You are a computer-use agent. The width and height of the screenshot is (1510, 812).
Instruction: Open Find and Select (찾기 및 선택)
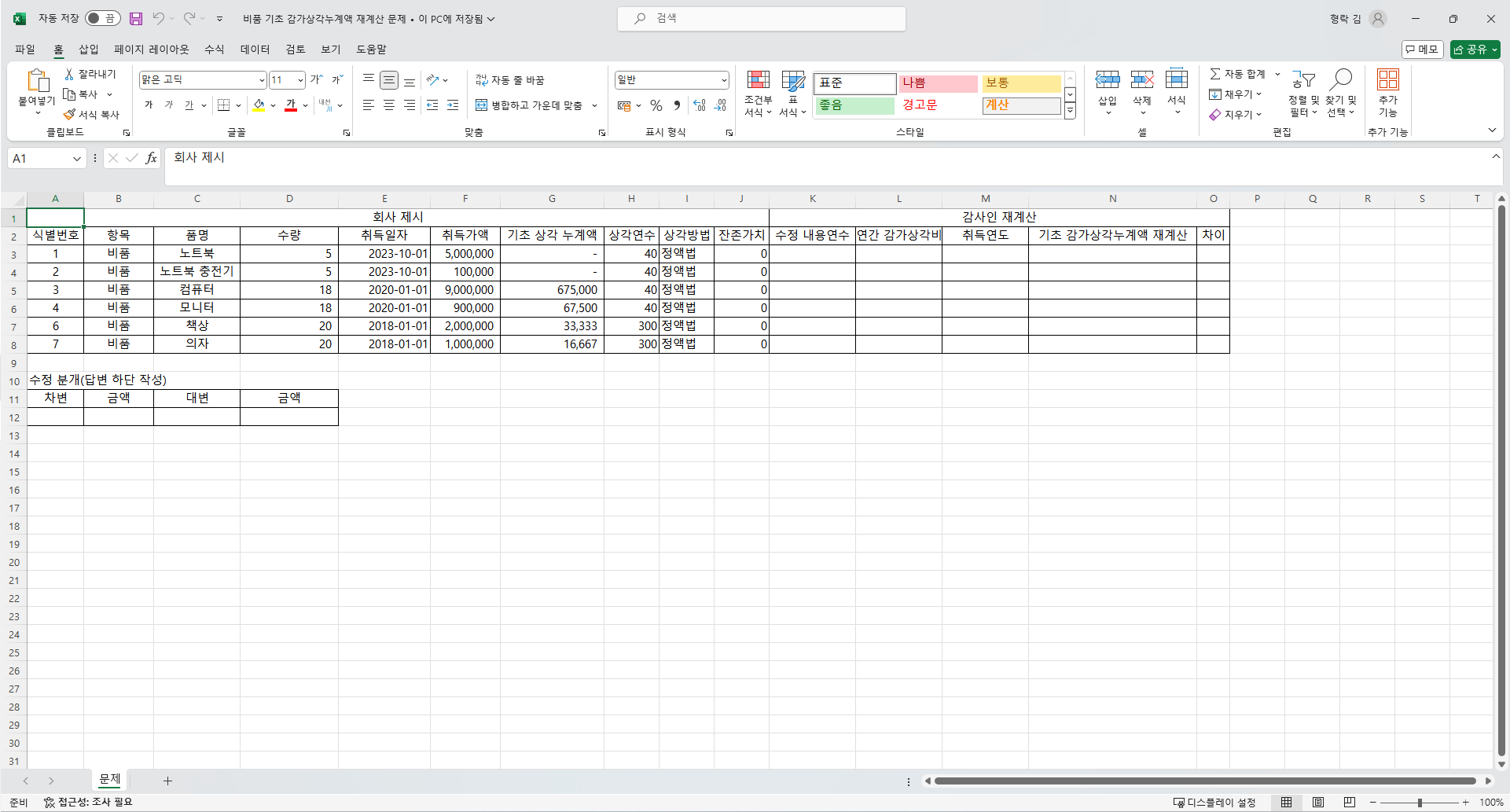(x=1340, y=93)
